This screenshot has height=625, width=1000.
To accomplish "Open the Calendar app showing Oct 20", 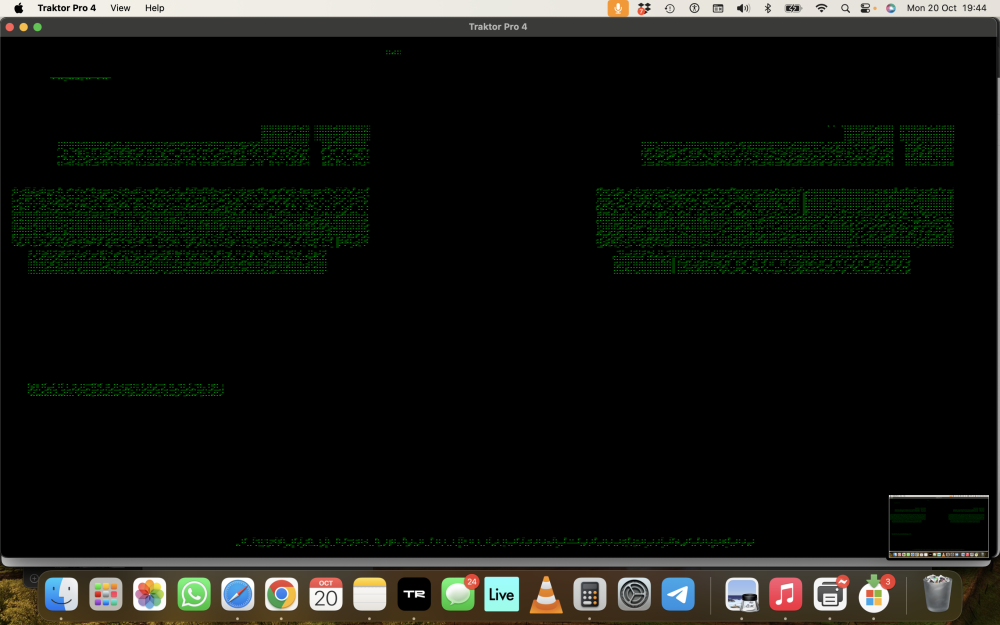I will point(325,594).
